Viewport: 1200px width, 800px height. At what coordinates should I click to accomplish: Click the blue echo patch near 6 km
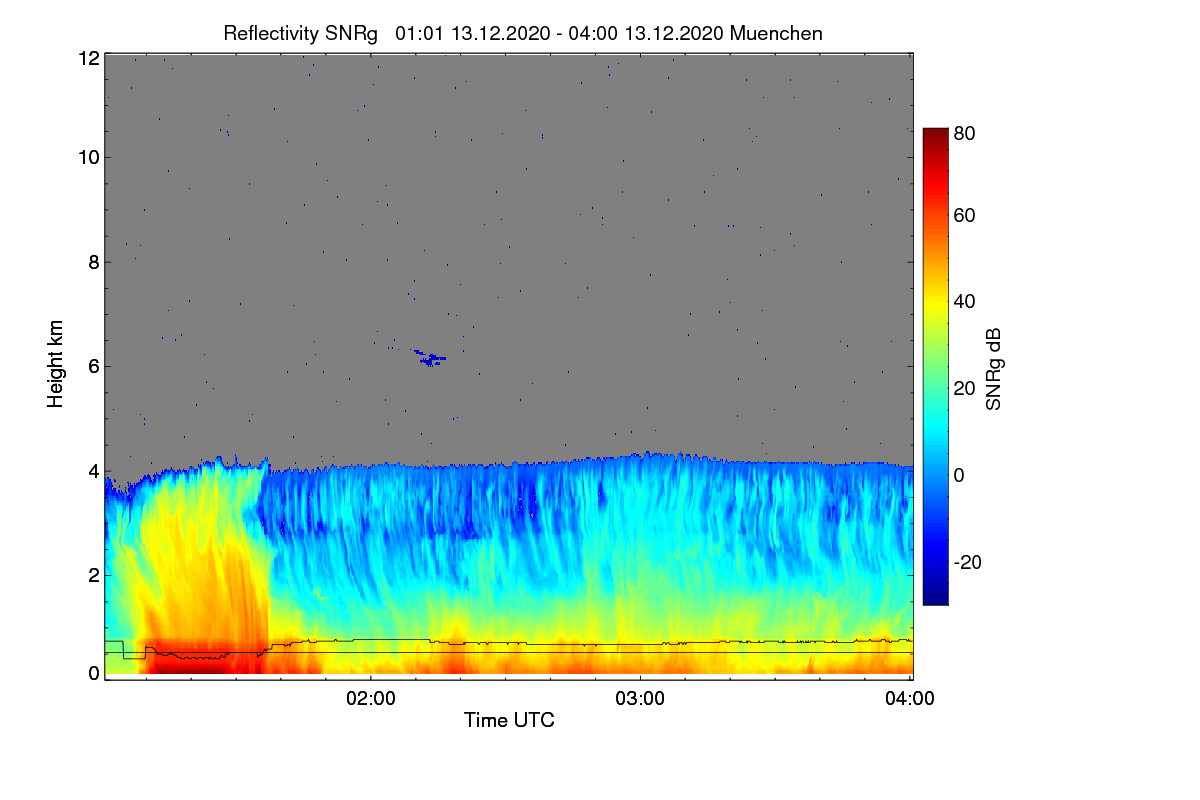point(429,357)
